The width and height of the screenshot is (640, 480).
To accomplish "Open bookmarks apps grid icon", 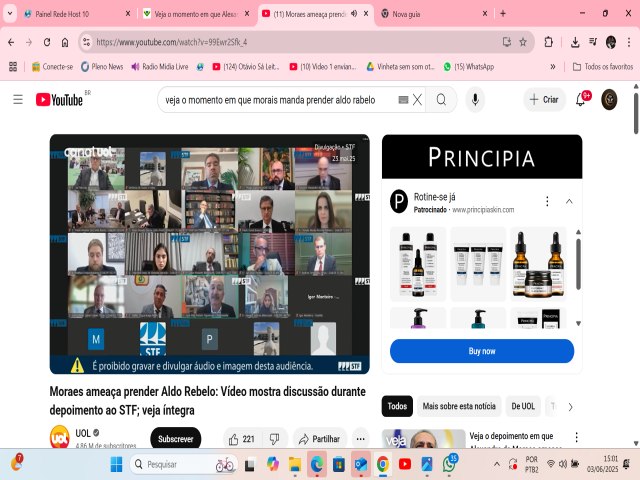I will [x=13, y=67].
